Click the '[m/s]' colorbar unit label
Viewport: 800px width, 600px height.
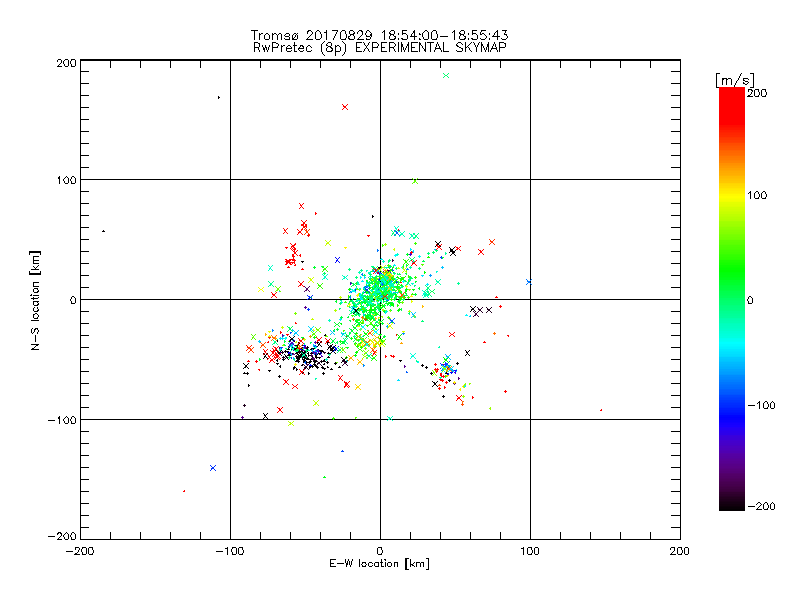(735, 80)
